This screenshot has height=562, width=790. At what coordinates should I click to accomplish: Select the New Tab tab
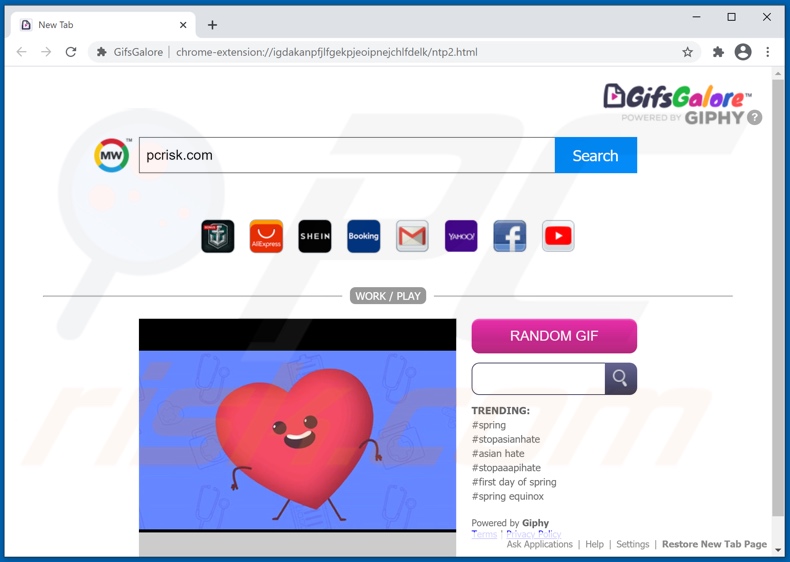coord(103,25)
